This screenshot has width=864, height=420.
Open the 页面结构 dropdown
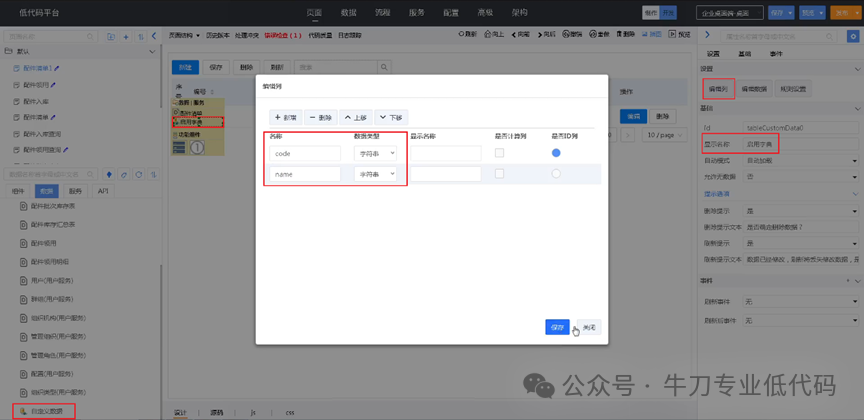[x=184, y=35]
